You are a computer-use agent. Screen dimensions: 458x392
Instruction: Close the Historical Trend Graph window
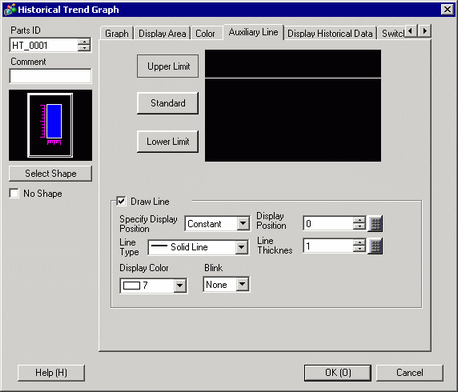pyautogui.click(x=447, y=9)
